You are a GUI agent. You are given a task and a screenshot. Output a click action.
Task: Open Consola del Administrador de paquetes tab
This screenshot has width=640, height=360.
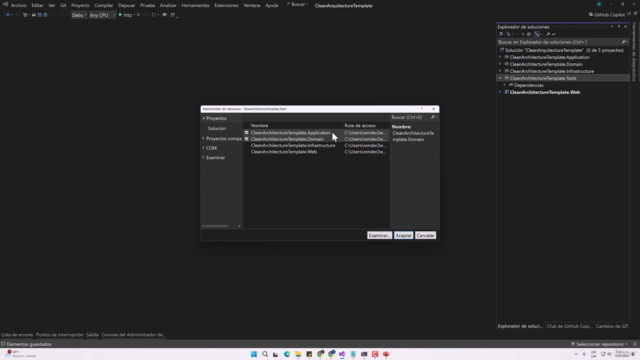point(133,335)
